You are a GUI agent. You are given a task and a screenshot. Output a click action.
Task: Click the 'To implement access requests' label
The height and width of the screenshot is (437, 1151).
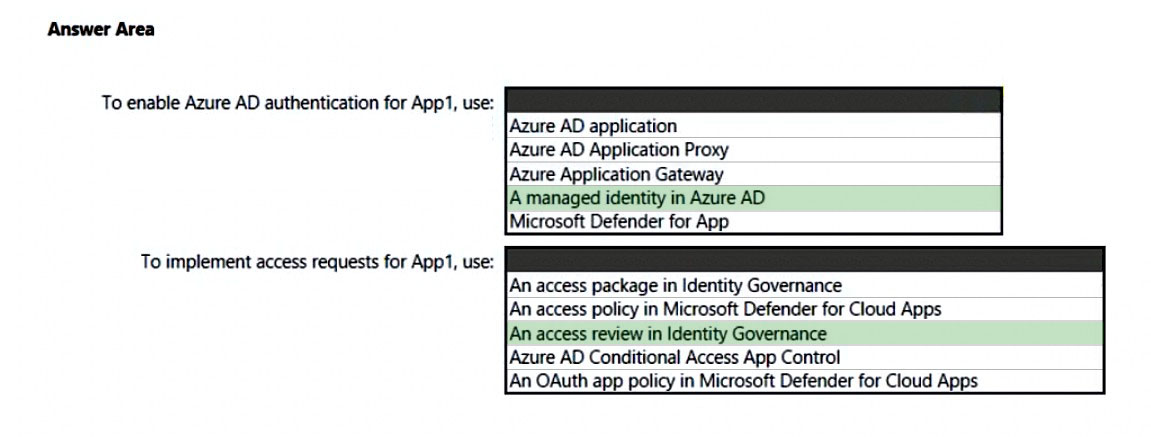(317, 261)
